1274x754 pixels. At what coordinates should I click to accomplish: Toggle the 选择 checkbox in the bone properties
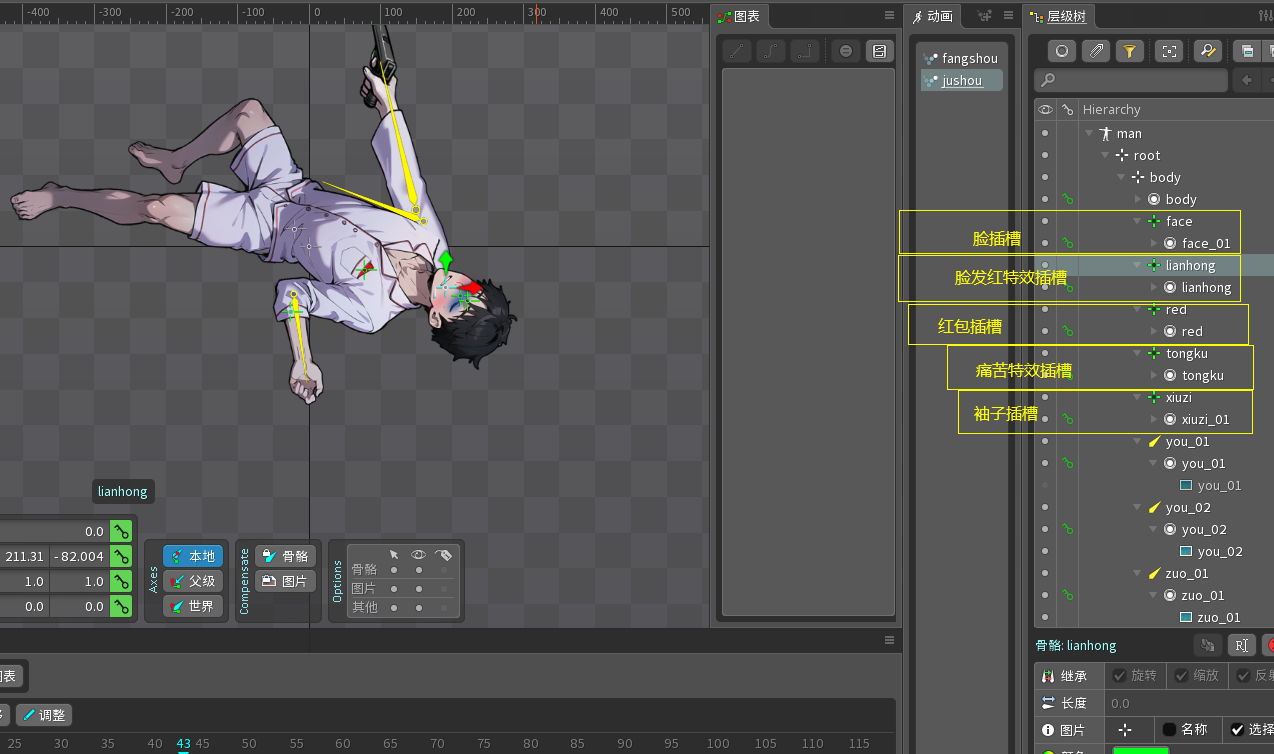1238,730
